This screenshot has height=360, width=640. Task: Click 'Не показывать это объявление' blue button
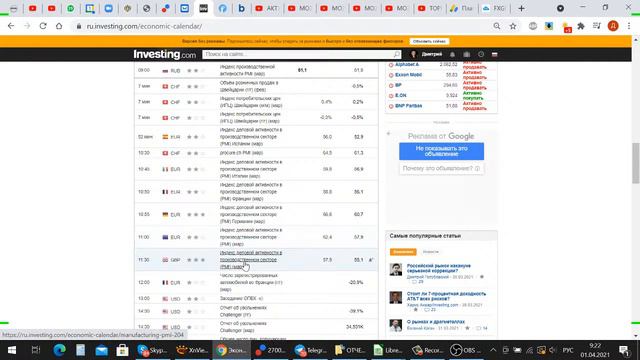click(x=441, y=151)
